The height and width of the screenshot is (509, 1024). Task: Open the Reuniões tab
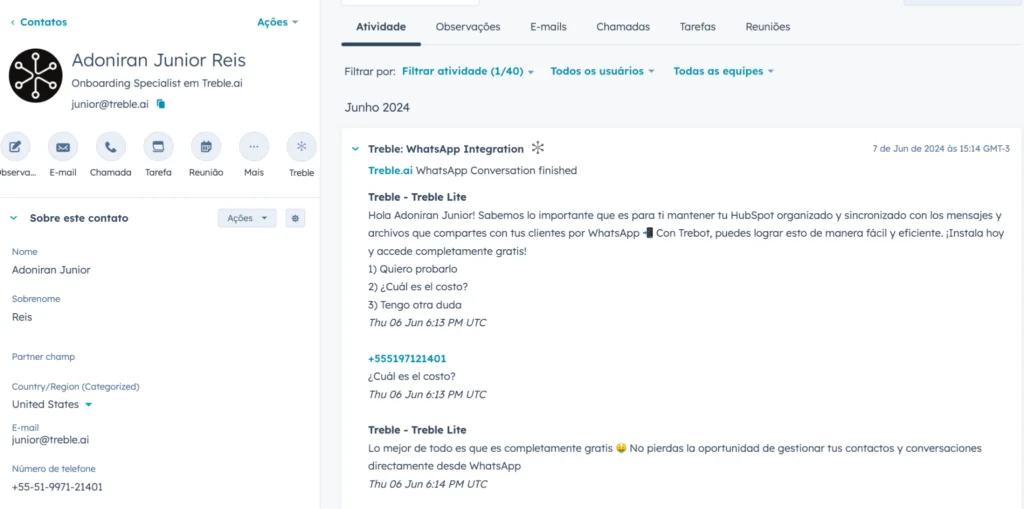[x=768, y=27]
